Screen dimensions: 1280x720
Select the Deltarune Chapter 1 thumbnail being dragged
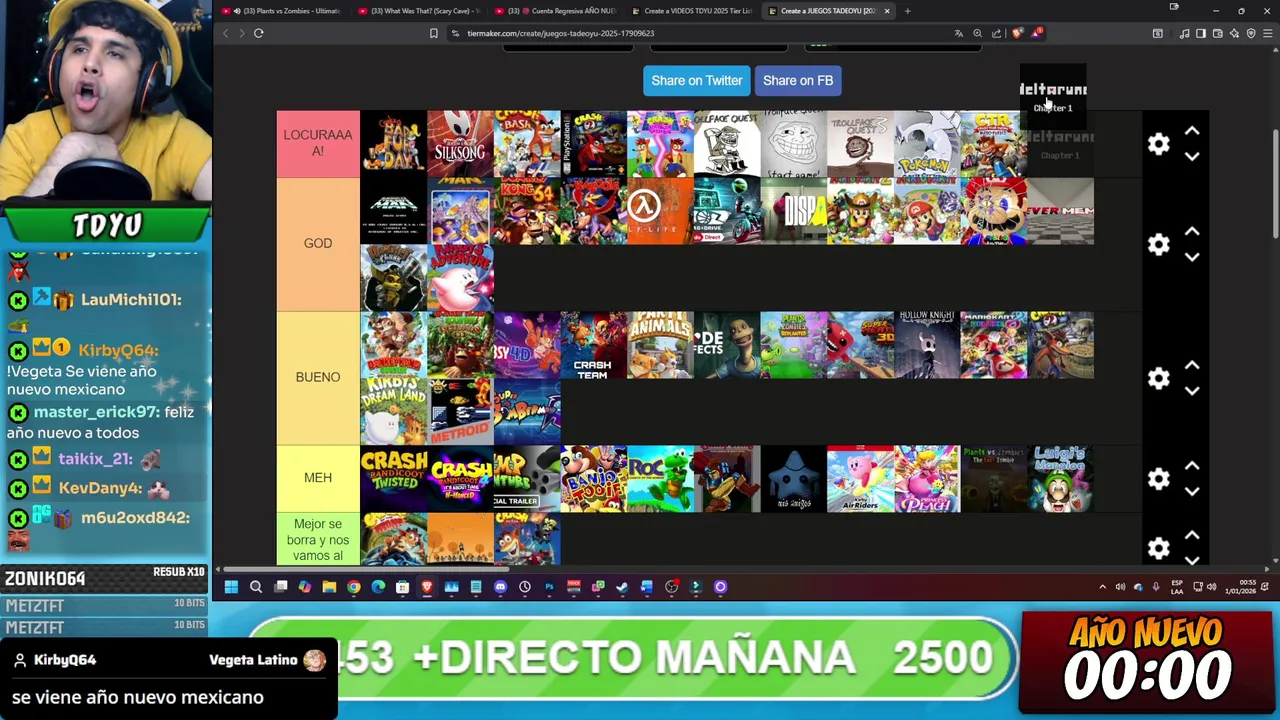[1053, 97]
